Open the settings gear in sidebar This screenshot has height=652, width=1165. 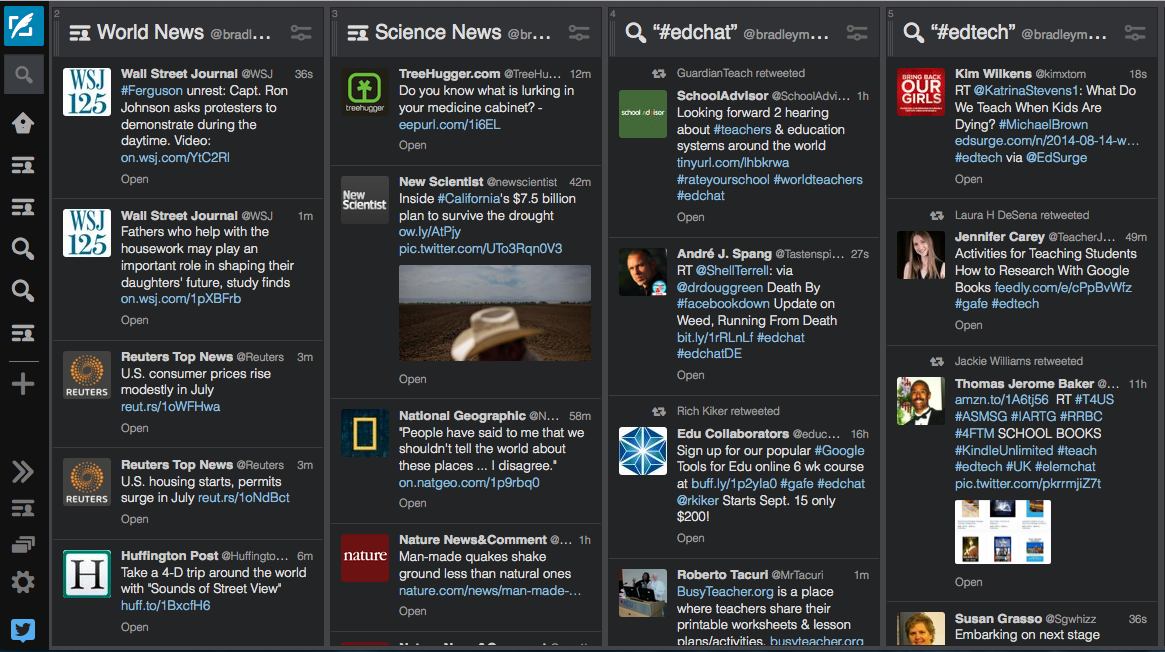coord(23,582)
